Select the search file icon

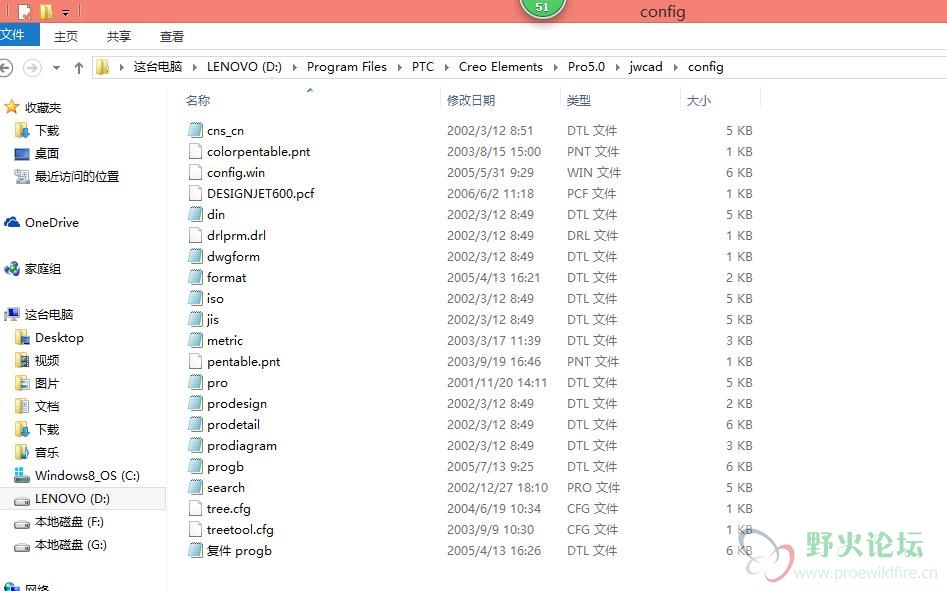195,488
